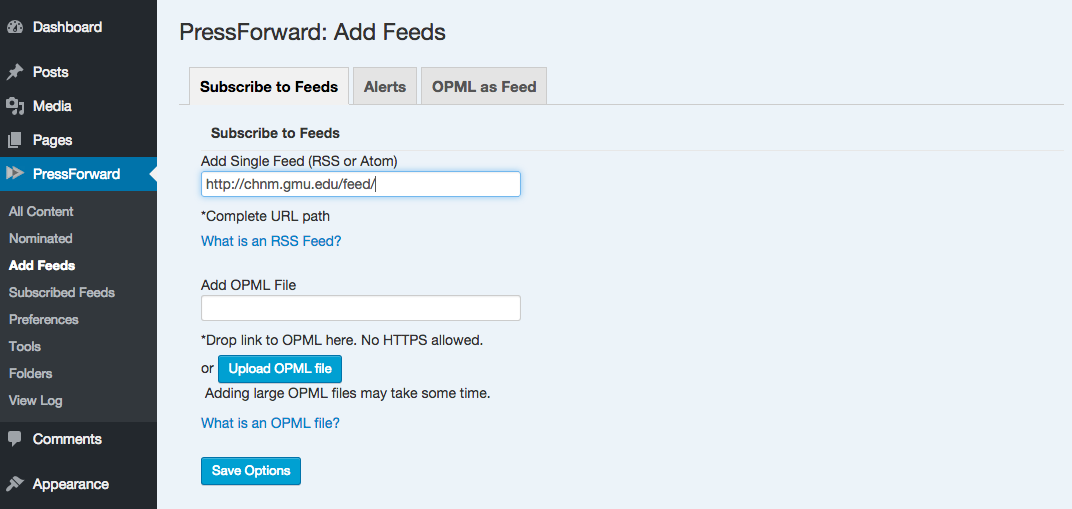Select the PressForward menu item
Image resolution: width=1072 pixels, height=509 pixels.
click(x=79, y=174)
